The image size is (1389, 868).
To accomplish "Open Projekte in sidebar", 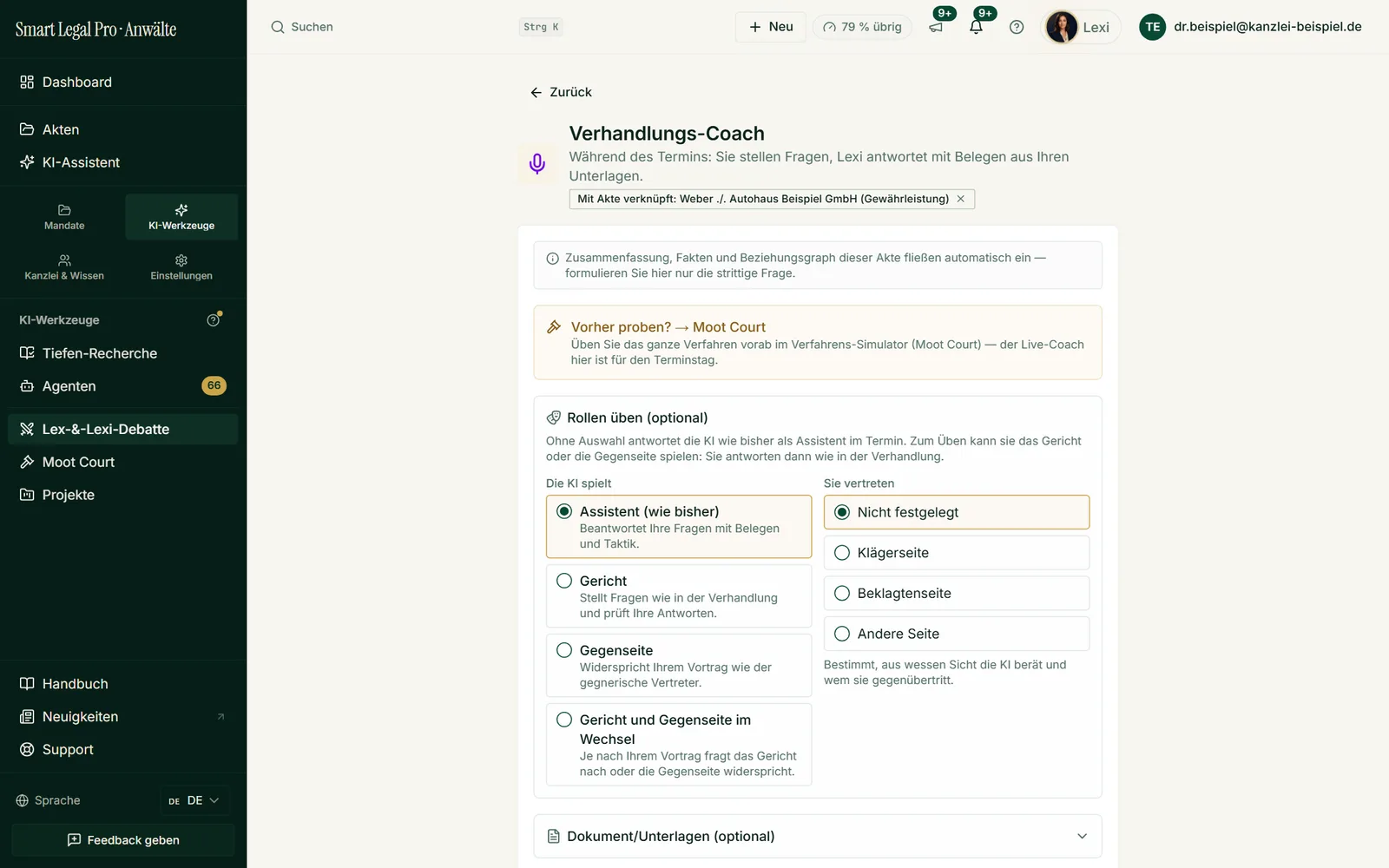I will point(123,495).
